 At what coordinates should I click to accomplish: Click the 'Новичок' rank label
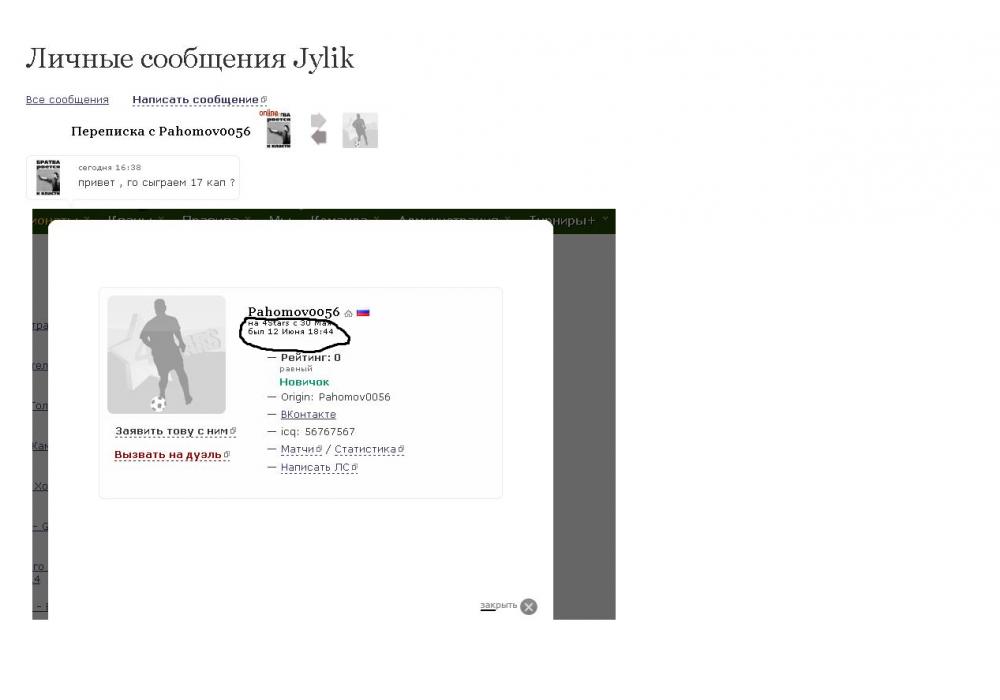tap(304, 382)
